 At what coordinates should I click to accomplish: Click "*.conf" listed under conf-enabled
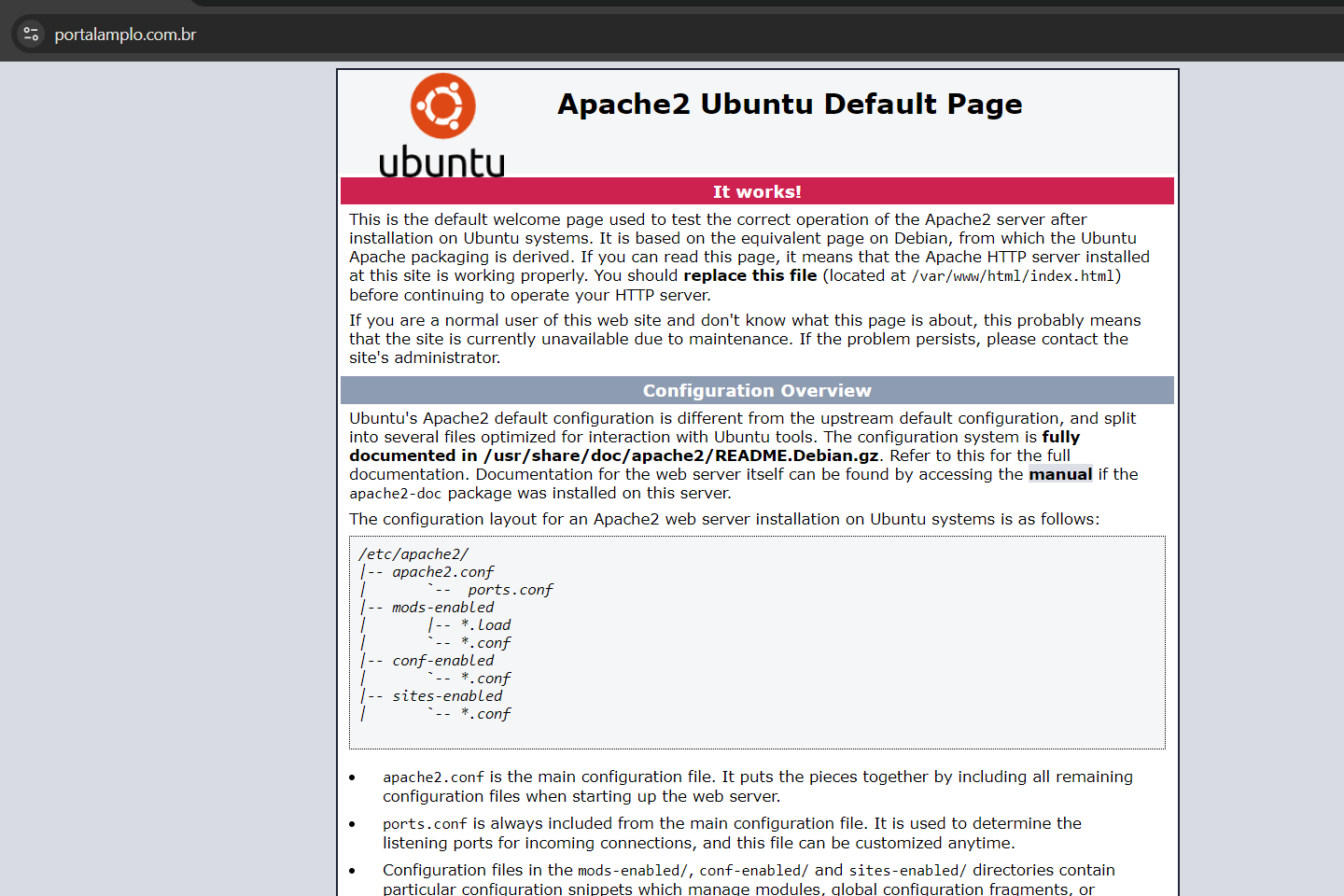(485, 679)
